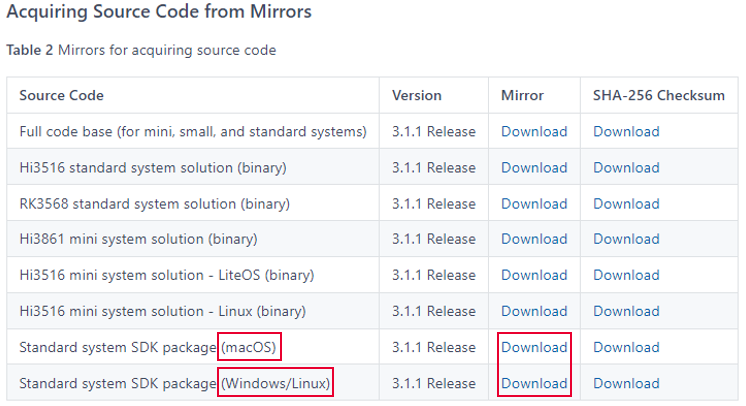Select the Source Code column header

(61, 95)
